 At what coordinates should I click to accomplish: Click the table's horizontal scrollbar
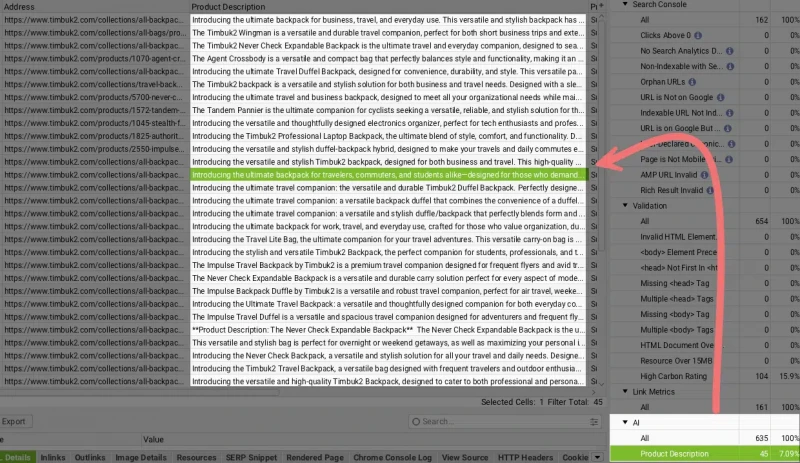[140, 393]
